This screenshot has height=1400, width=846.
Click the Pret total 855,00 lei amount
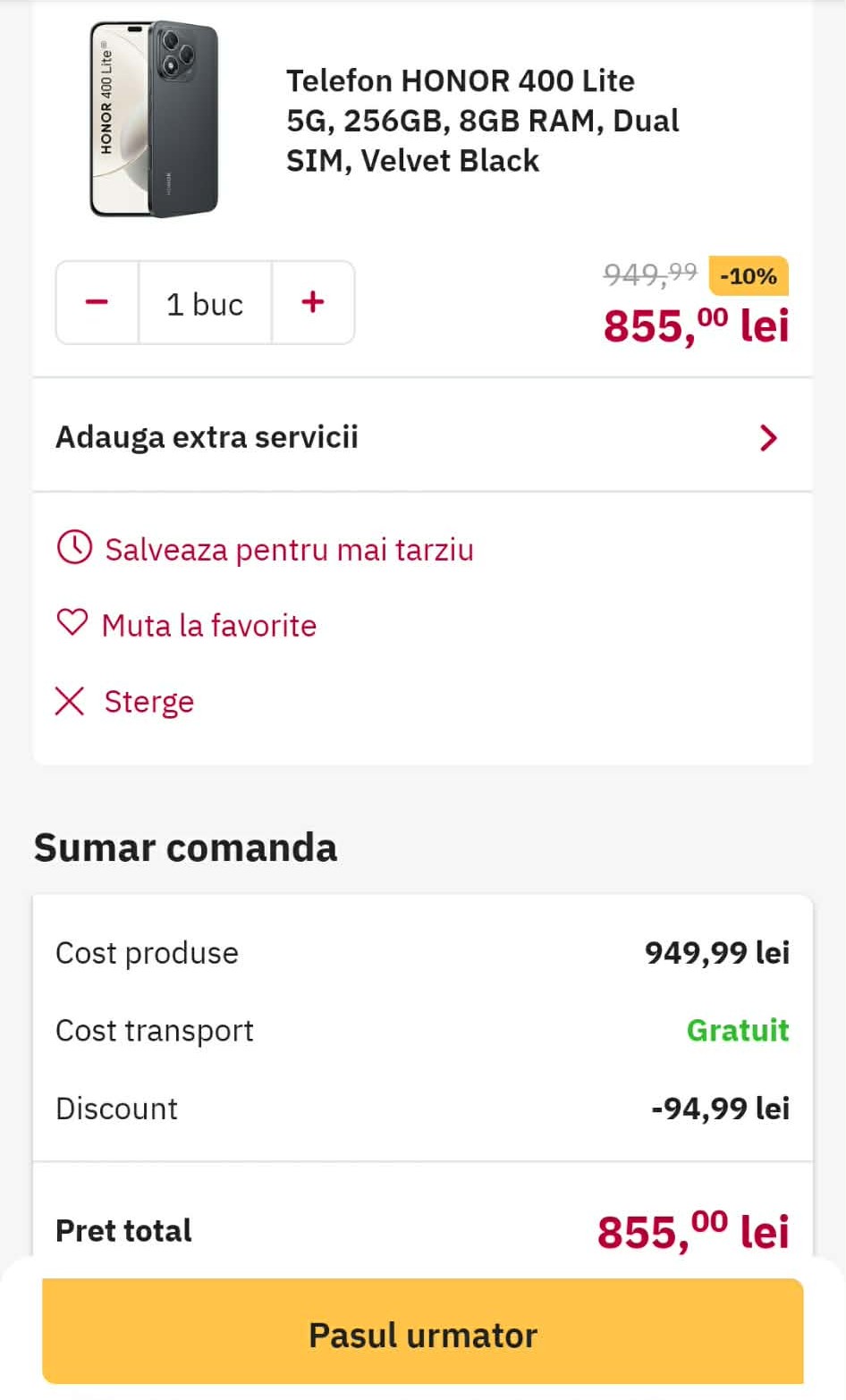[x=693, y=1231]
